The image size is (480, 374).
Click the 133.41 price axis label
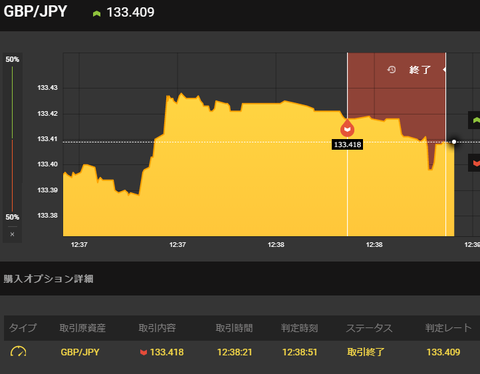(x=47, y=139)
